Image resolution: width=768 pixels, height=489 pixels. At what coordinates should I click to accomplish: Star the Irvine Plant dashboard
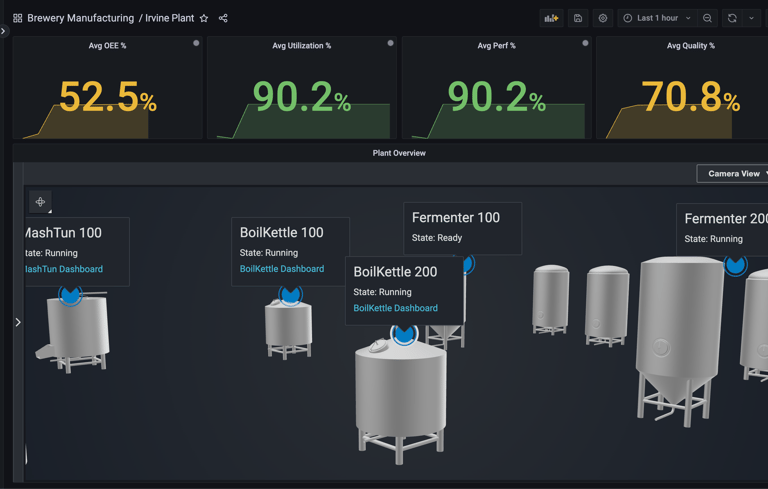click(x=204, y=18)
